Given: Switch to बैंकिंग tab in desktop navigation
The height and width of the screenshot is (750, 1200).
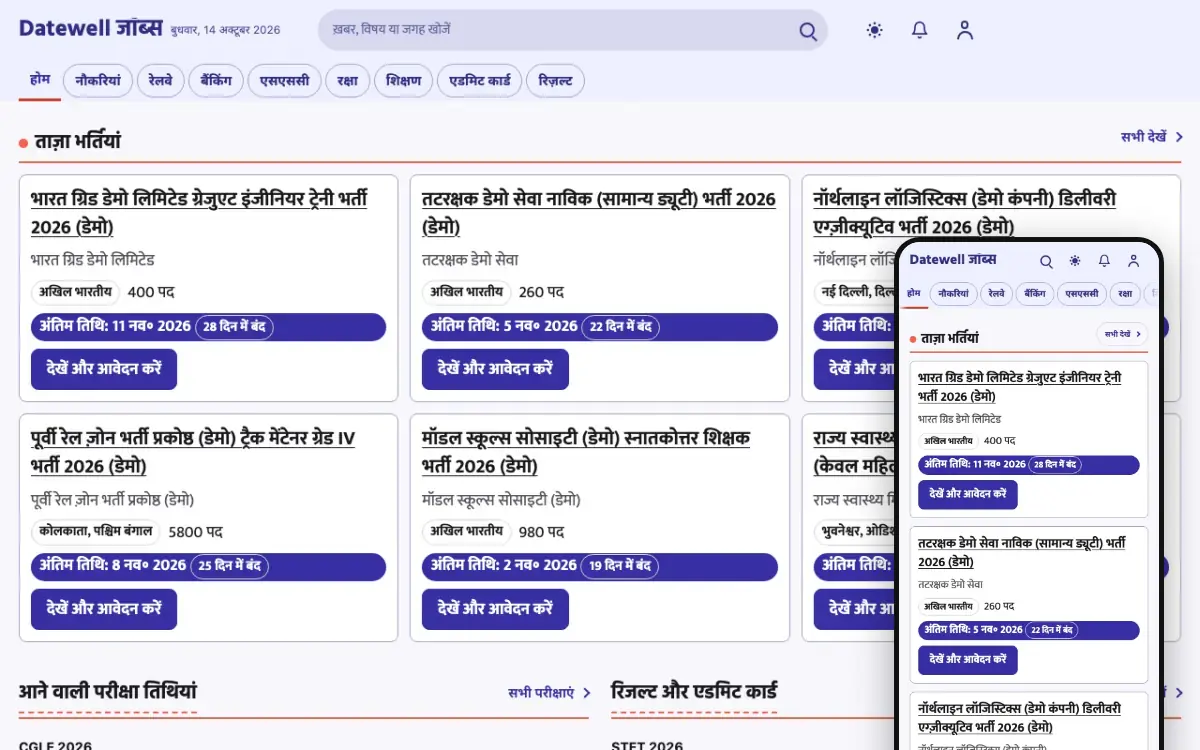Looking at the screenshot, I should click(x=216, y=81).
